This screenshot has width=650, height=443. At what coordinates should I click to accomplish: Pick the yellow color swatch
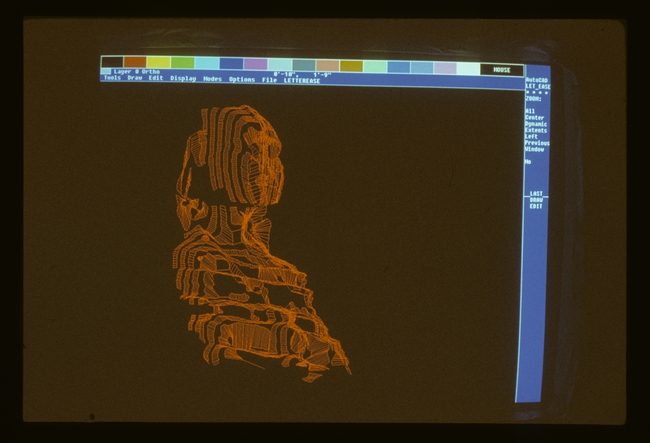click(x=158, y=62)
